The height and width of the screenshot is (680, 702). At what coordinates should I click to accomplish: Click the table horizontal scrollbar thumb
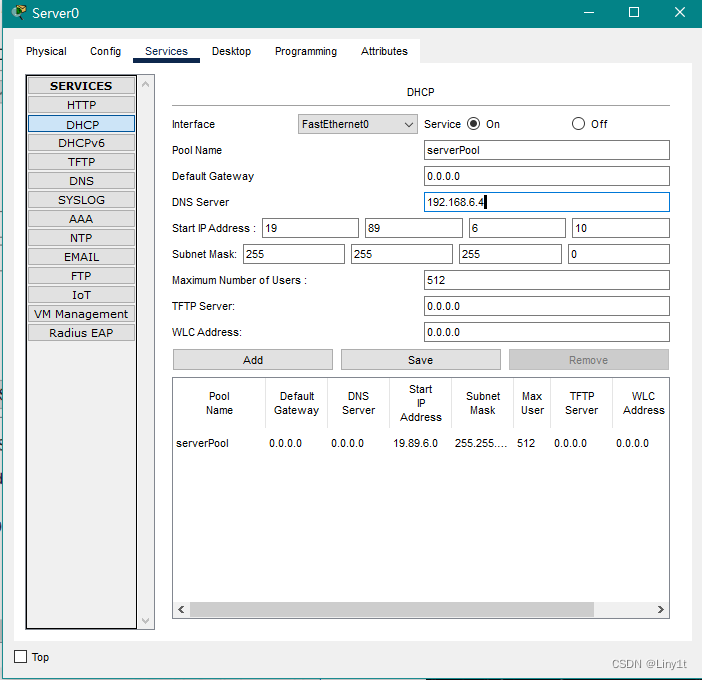coord(392,609)
